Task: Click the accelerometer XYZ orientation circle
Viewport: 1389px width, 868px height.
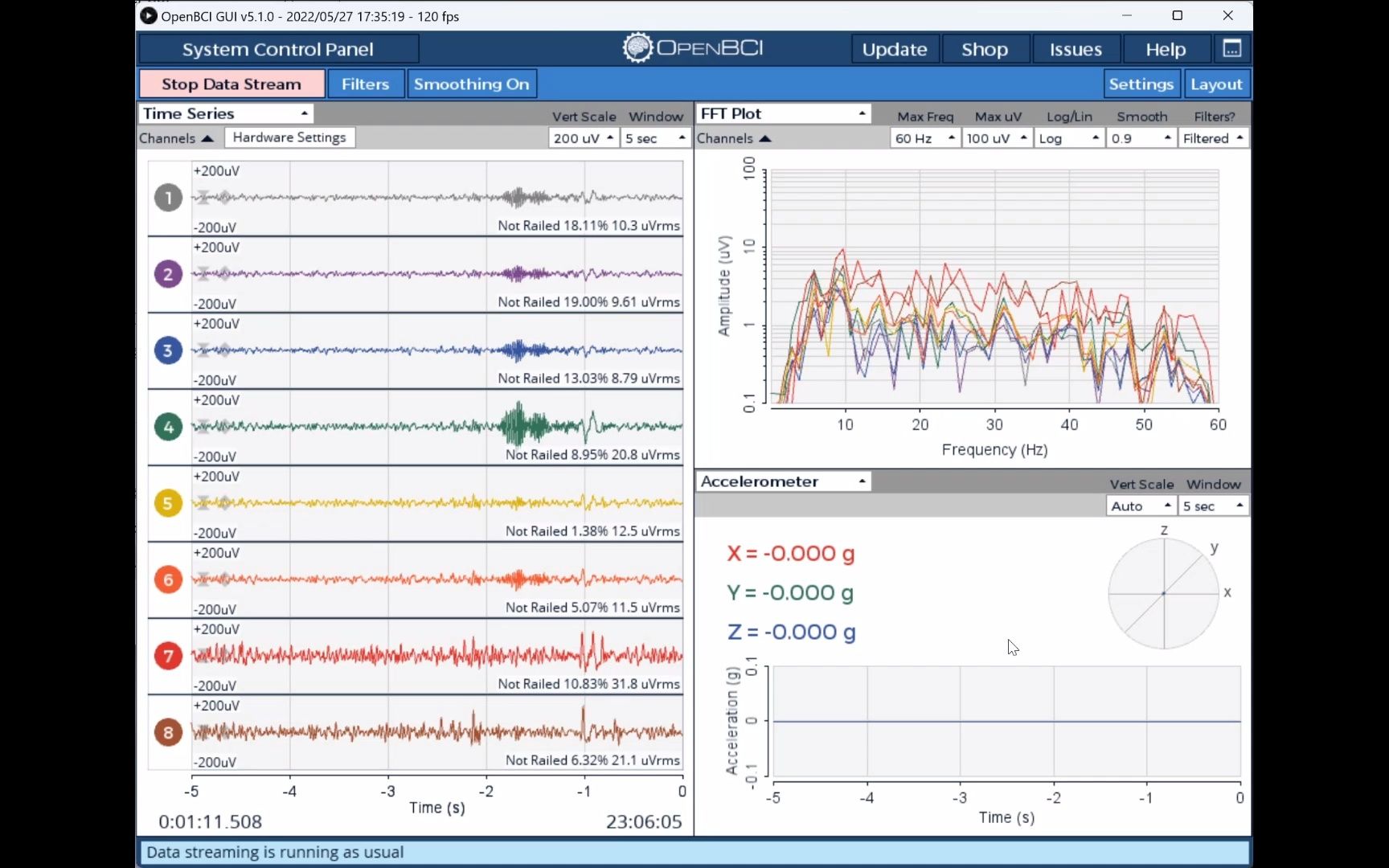Action: [1163, 593]
